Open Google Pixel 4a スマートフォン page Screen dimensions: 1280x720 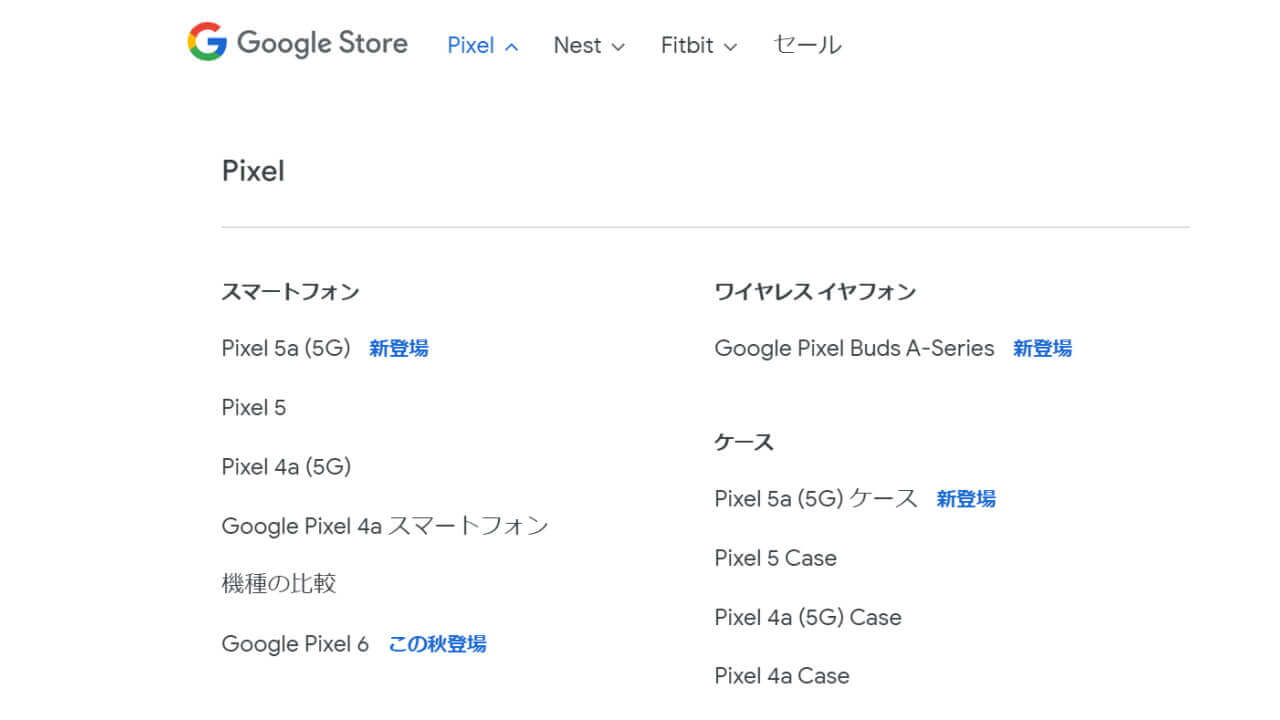pos(384,525)
